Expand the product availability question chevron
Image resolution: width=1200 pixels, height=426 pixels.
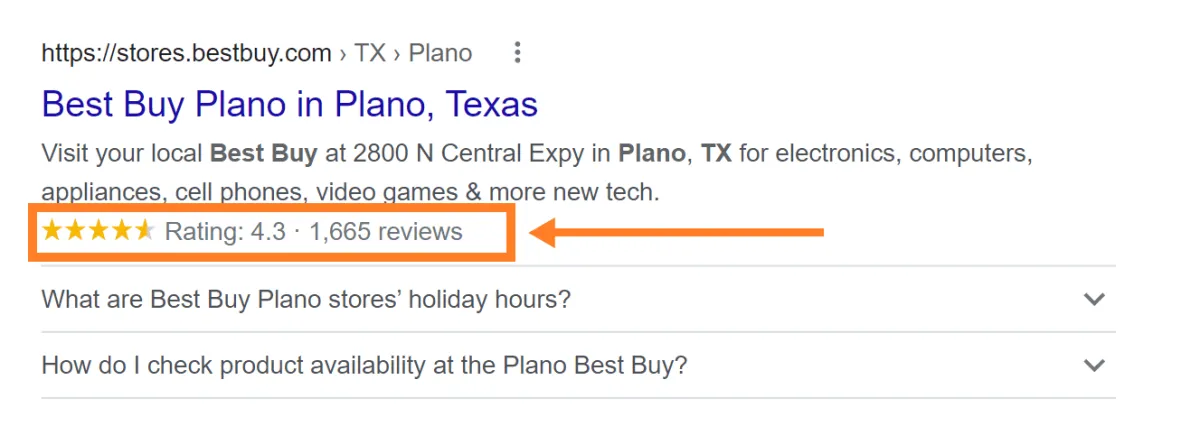point(1095,365)
